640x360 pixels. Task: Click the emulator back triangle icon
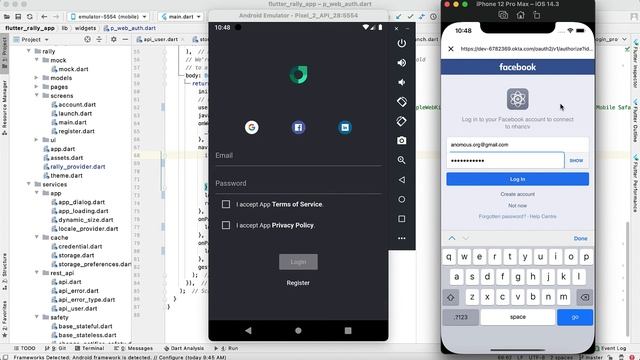tap(402, 180)
